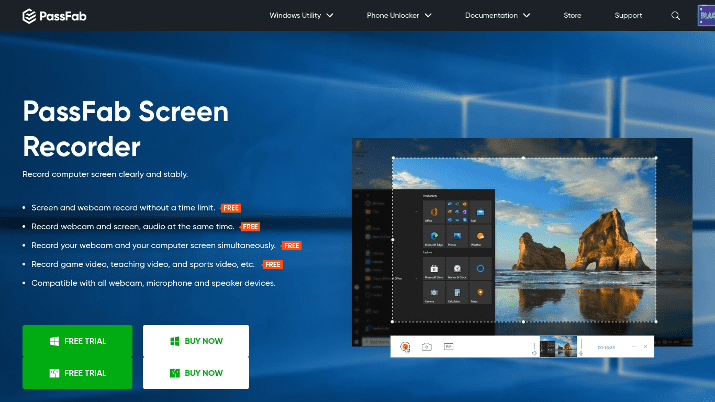The width and height of the screenshot is (715, 402).
Task: Click 'Record webcam and screen, audio at the same time.'
Action: coord(133,227)
